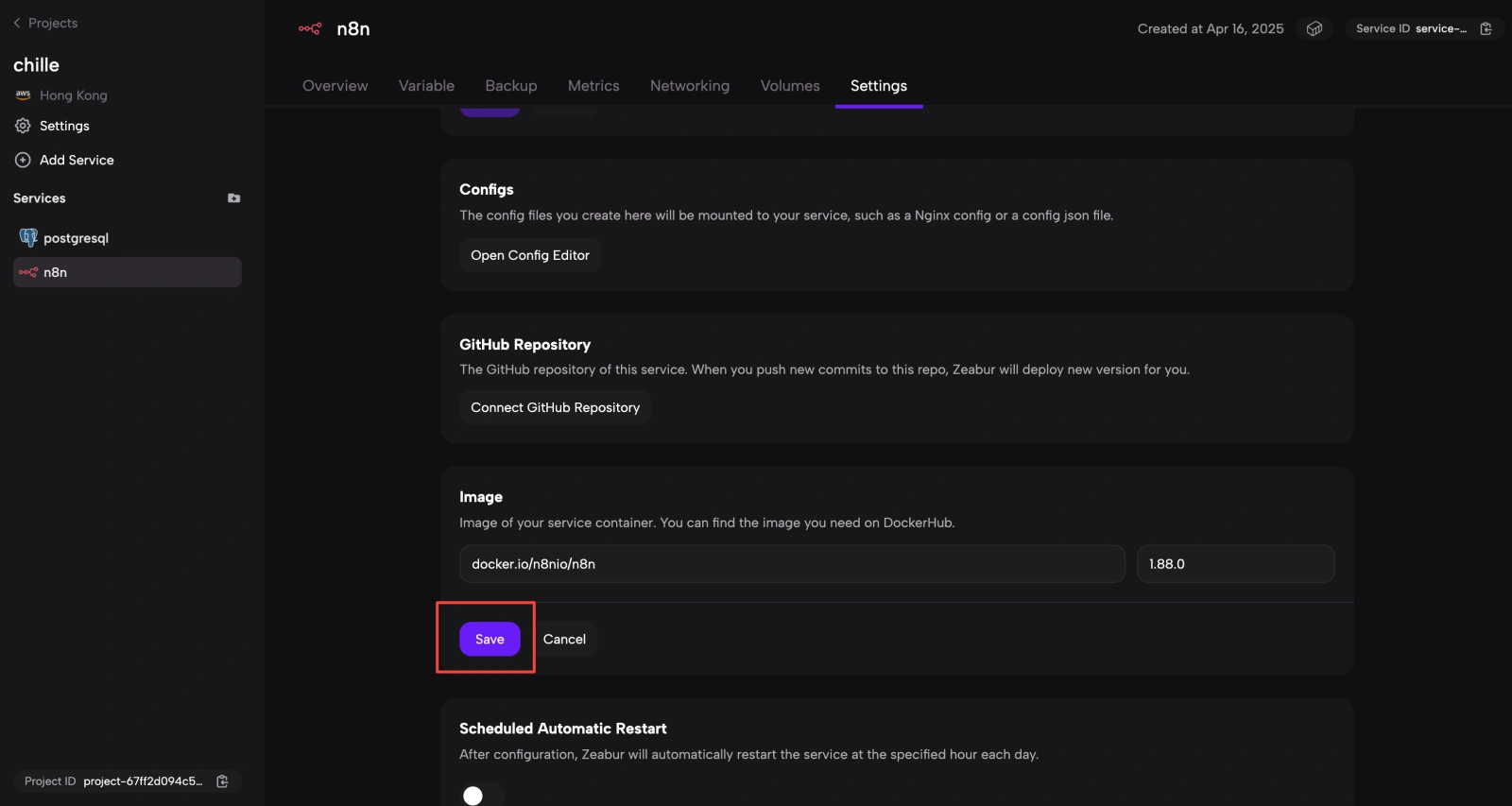Copy the Service ID
The height and width of the screenshot is (806, 1512).
pyautogui.click(x=1486, y=28)
